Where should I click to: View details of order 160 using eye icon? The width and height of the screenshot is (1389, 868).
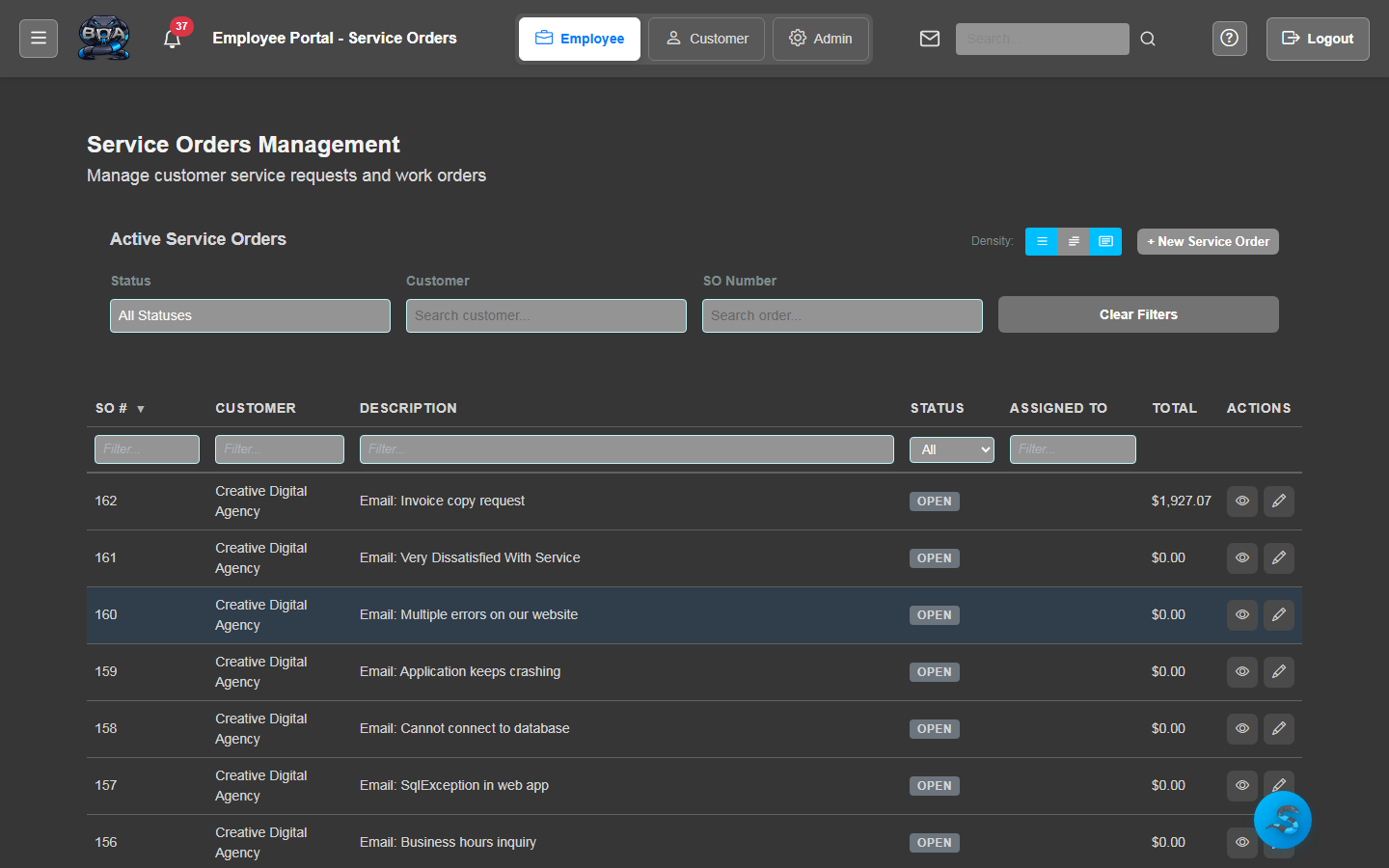pos(1241,614)
